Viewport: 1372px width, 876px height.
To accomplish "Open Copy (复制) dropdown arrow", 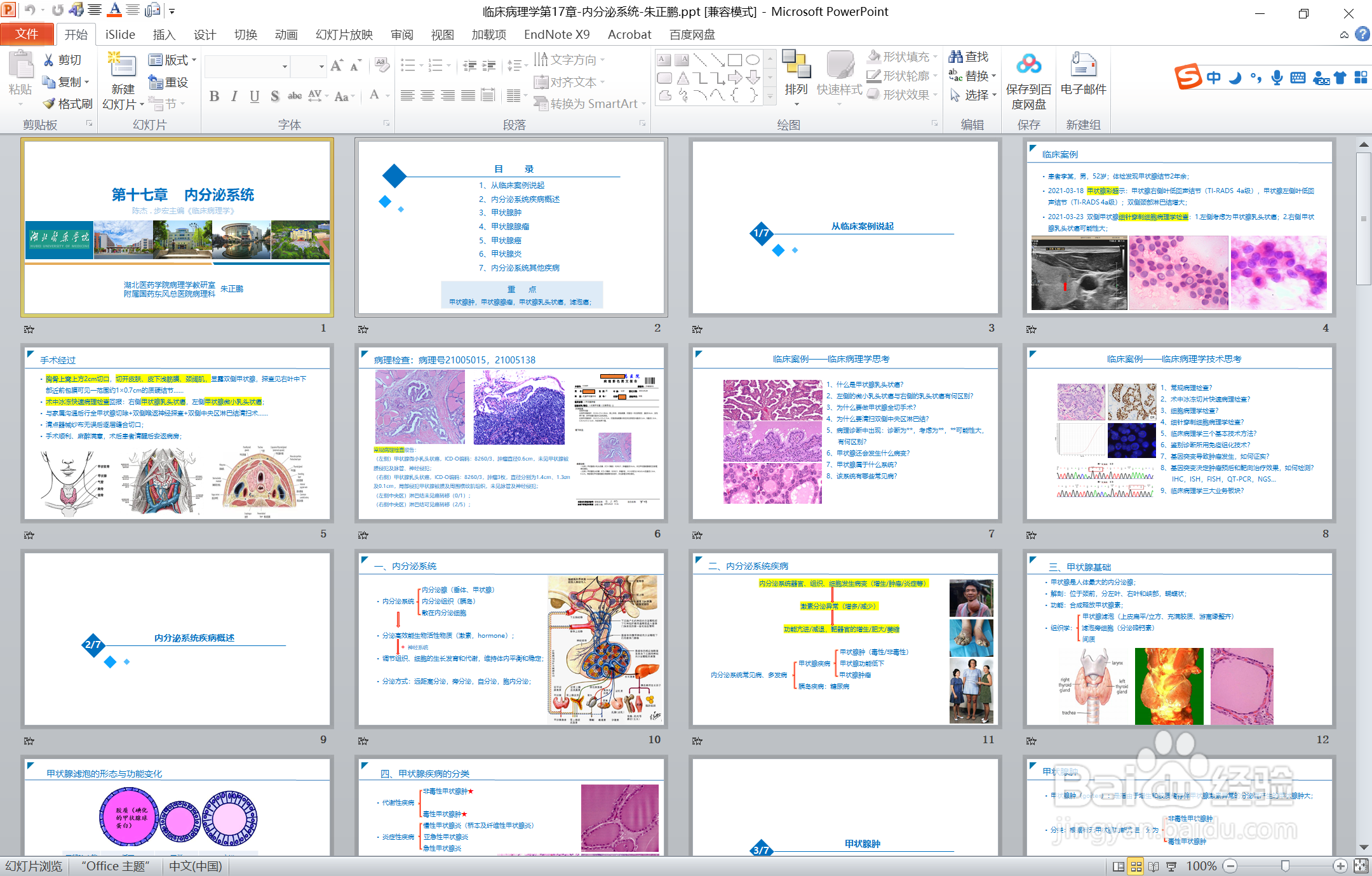I will pos(86,82).
